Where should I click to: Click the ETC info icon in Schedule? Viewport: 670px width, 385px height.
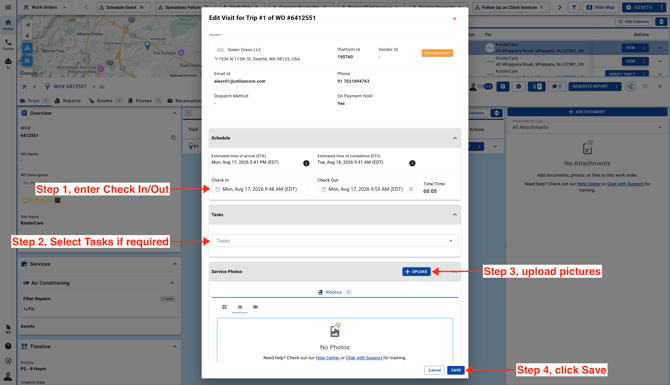(412, 163)
